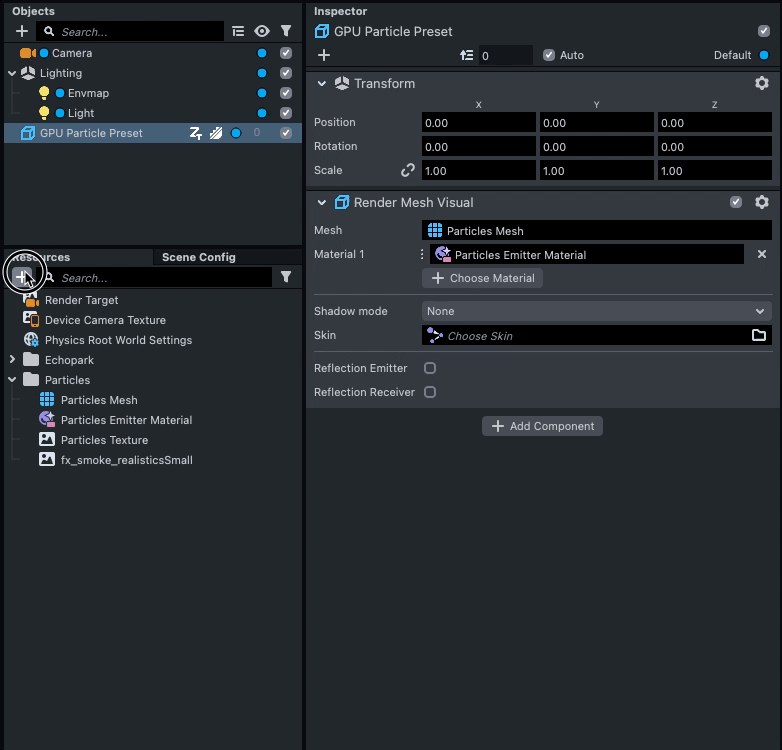Click the add object plus icon
Viewport: 782px width, 750px height.
click(22, 32)
